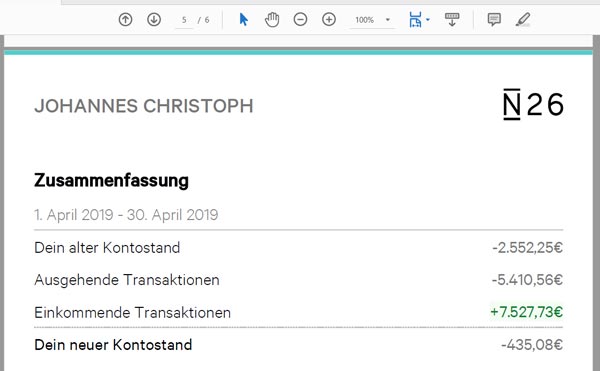The width and height of the screenshot is (600, 371).
Task: Select the Zusammenfassung heading
Action: click(x=111, y=181)
